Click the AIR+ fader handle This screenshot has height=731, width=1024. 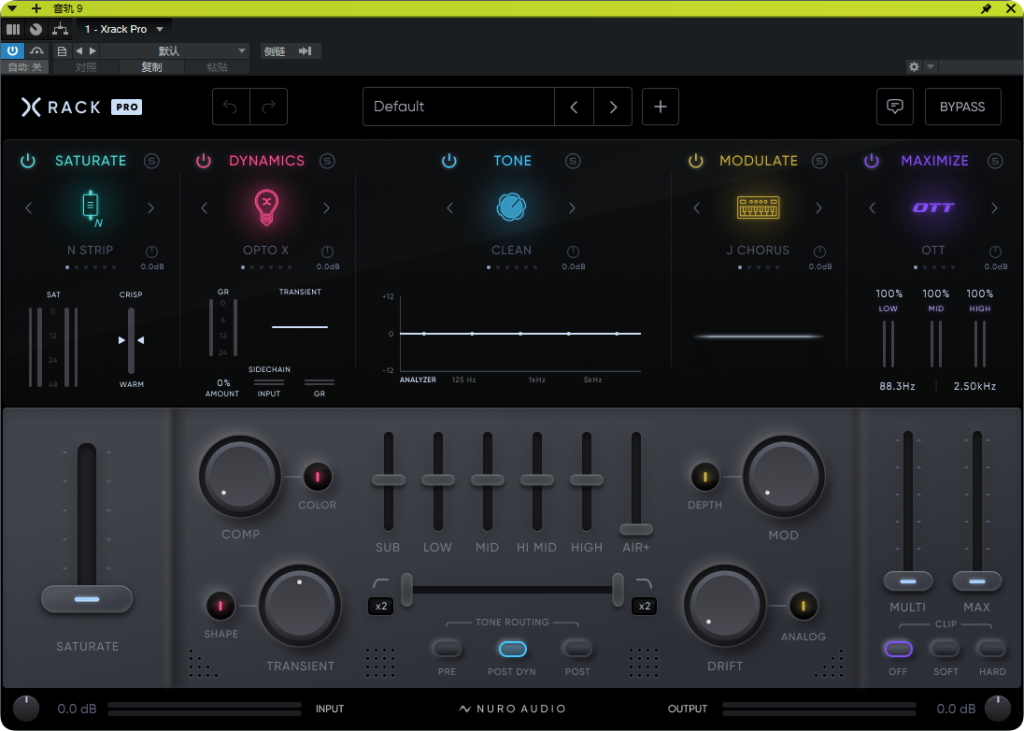tap(636, 529)
